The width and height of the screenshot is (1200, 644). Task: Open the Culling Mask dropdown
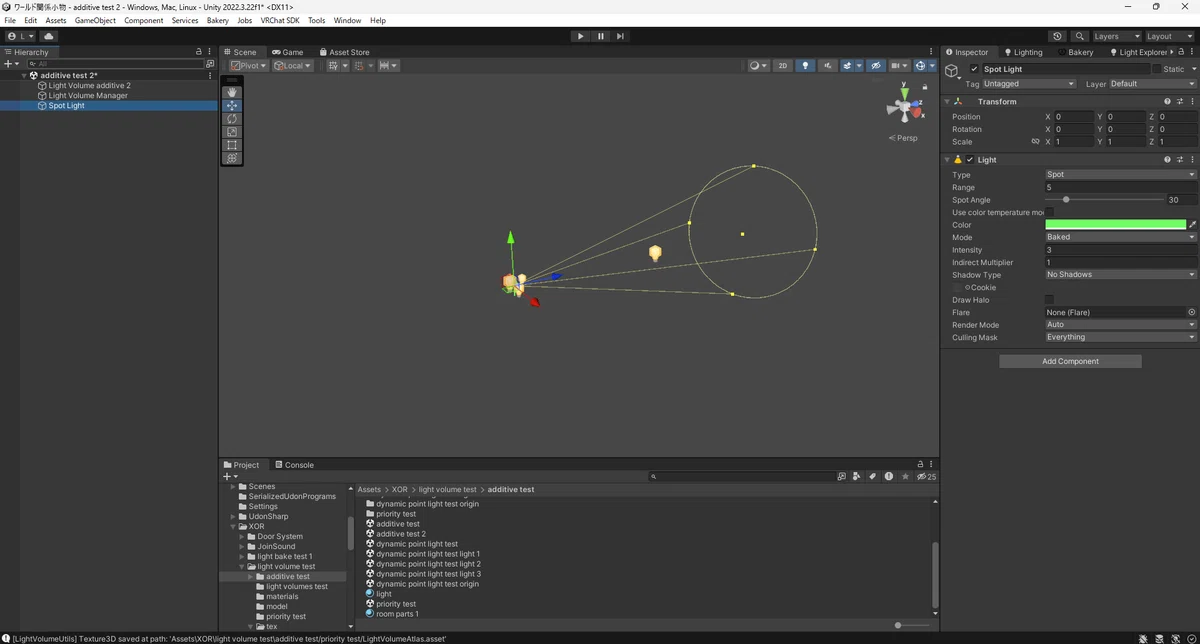click(1120, 337)
